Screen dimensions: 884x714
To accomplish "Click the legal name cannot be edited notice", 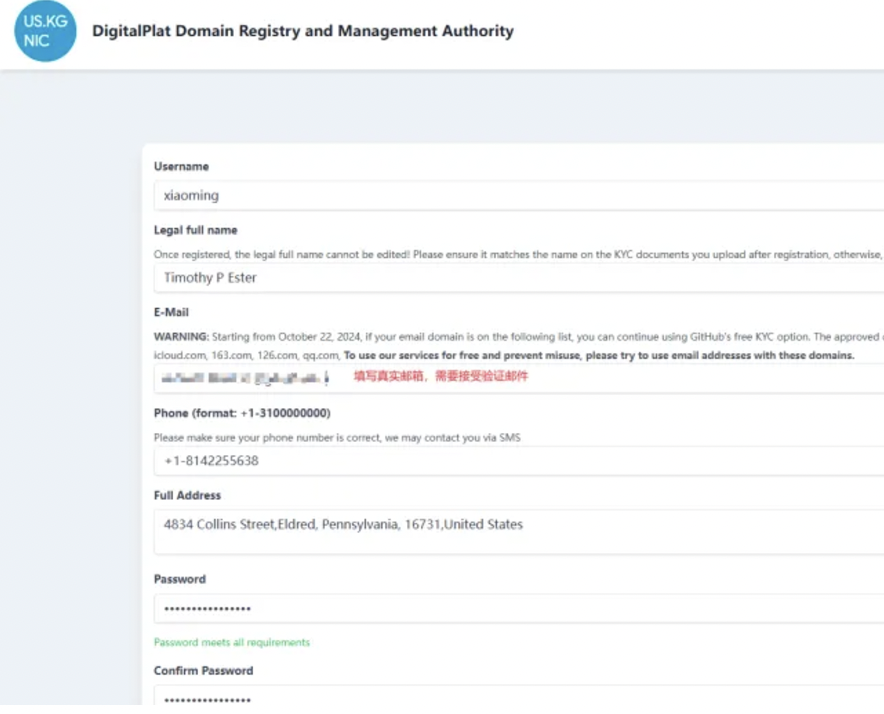I will tap(519, 254).
